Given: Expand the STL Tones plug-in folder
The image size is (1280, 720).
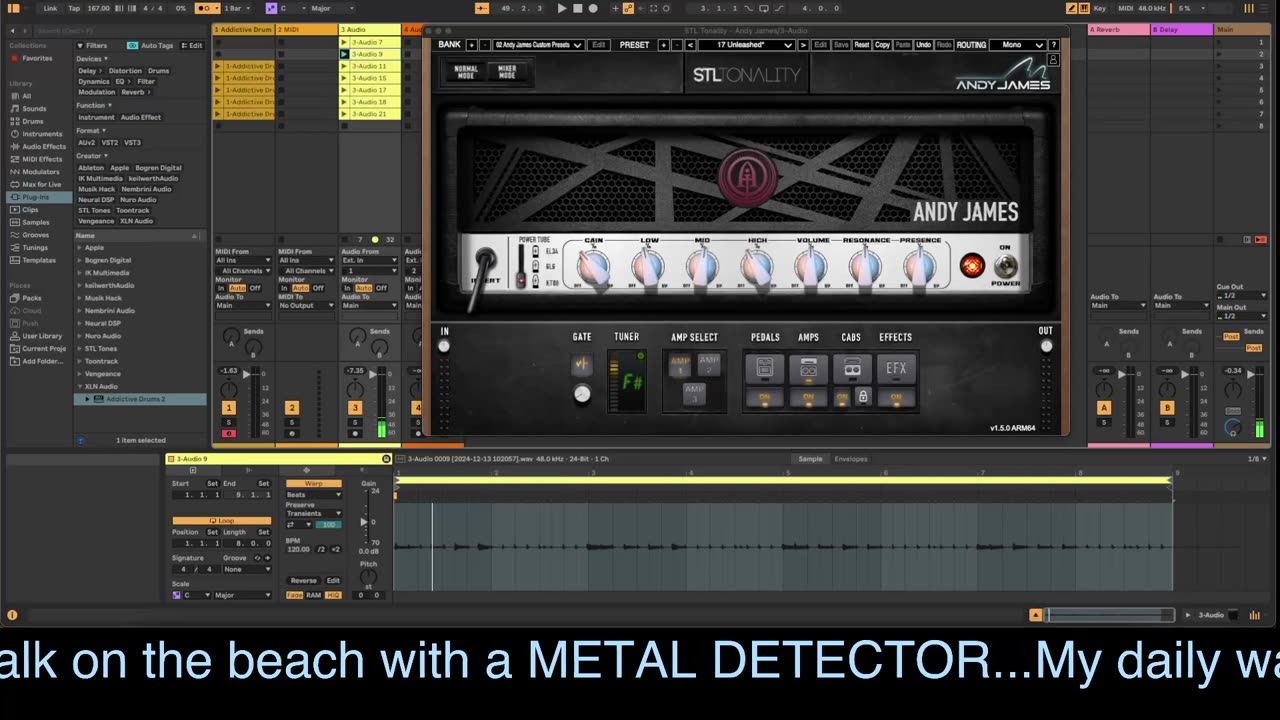Looking at the screenshot, I should coord(80,349).
